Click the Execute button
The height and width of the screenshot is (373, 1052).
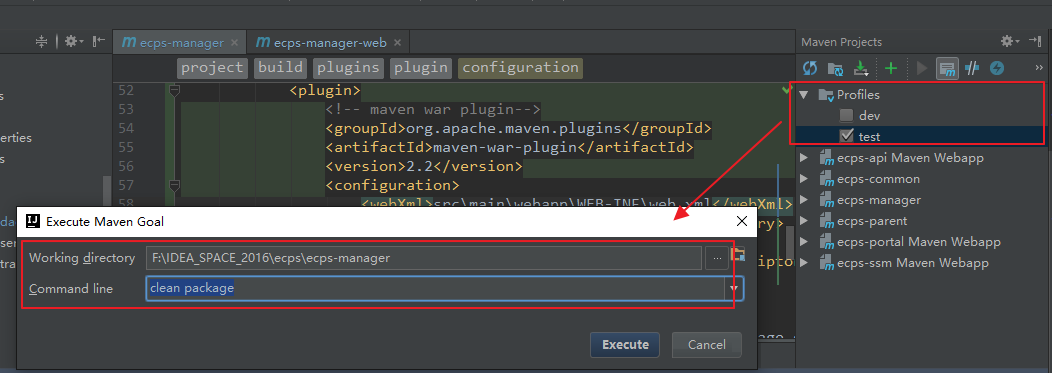625,345
